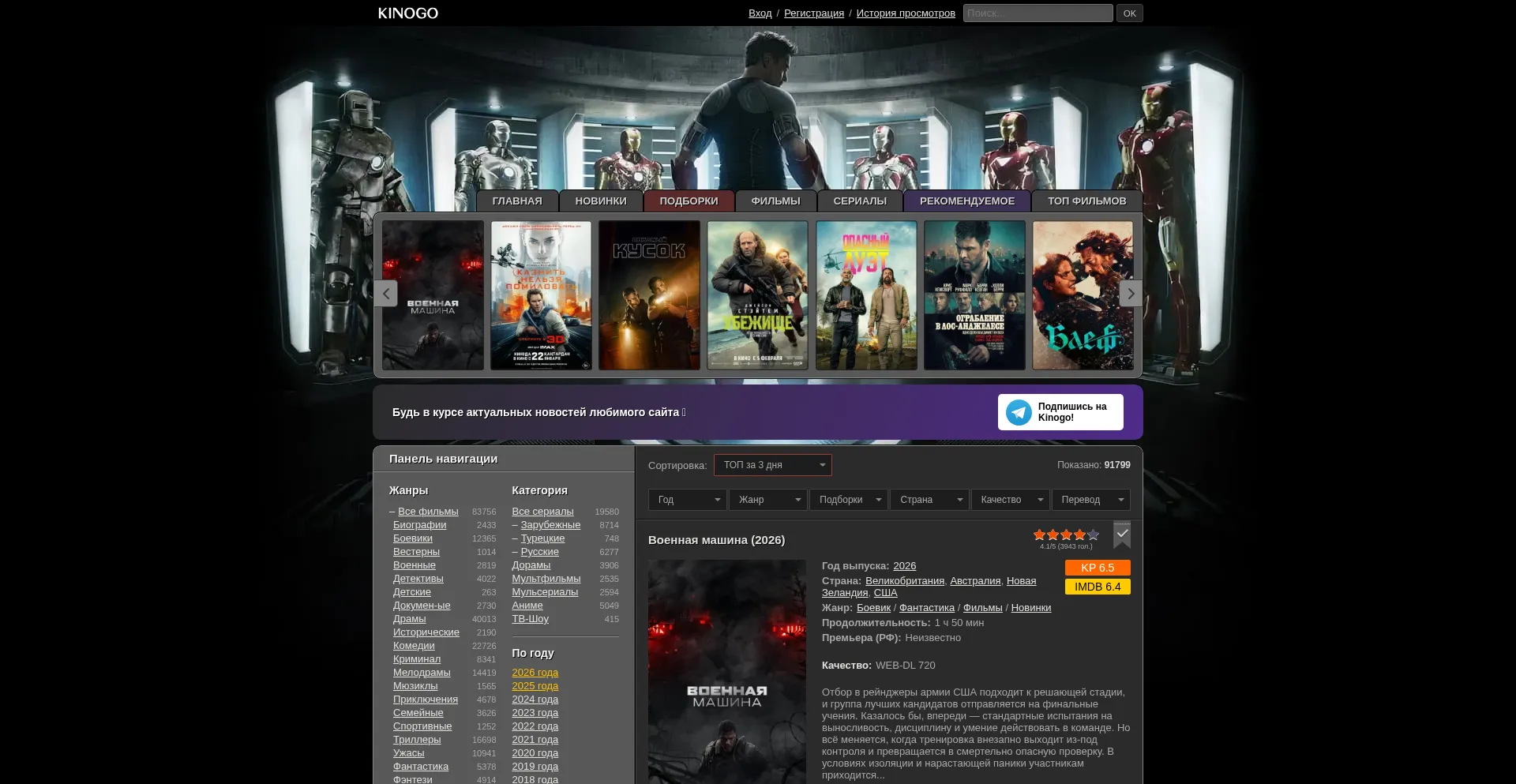Click the carousel next arrow
Image resolution: width=1516 pixels, height=784 pixels.
click(1131, 294)
